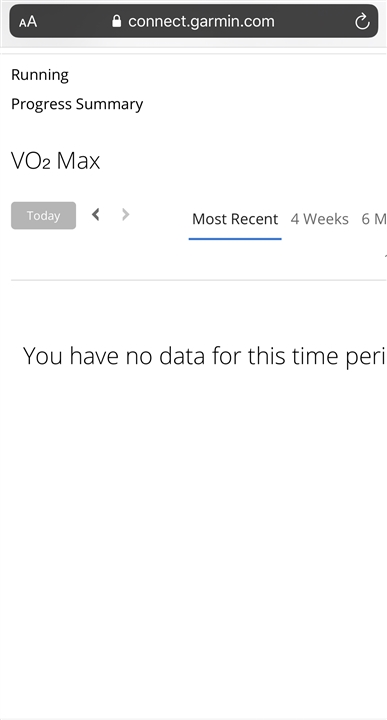Click the Today button
The width and height of the screenshot is (387, 720).
(x=44, y=215)
